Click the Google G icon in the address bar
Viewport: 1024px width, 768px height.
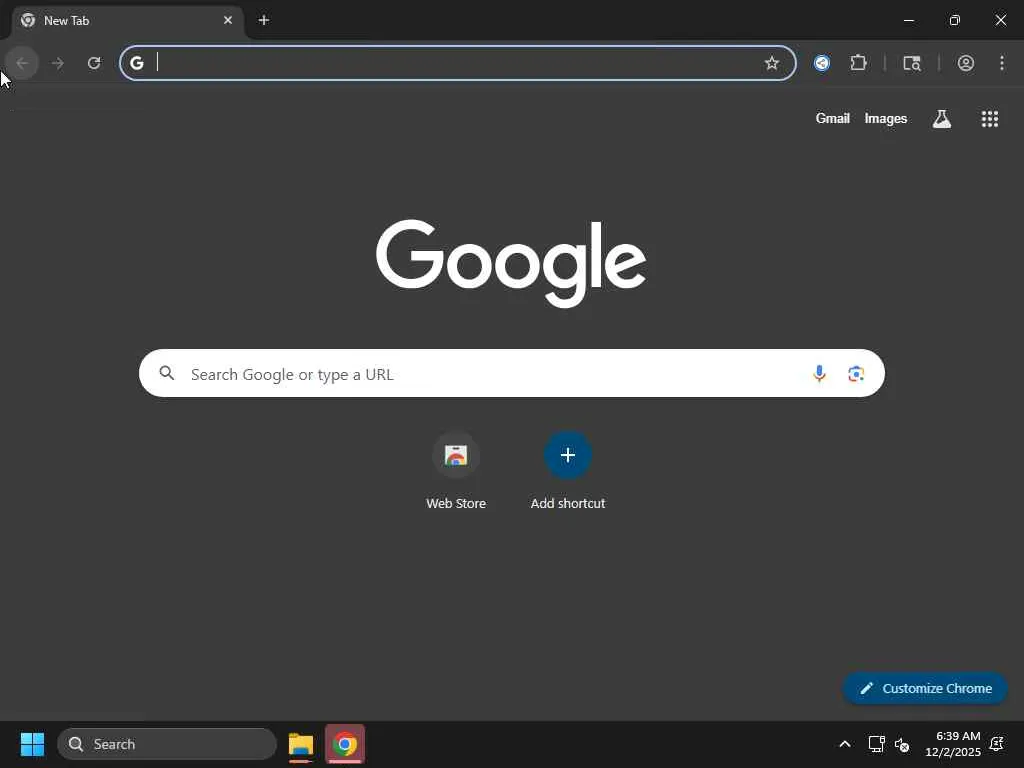(136, 63)
